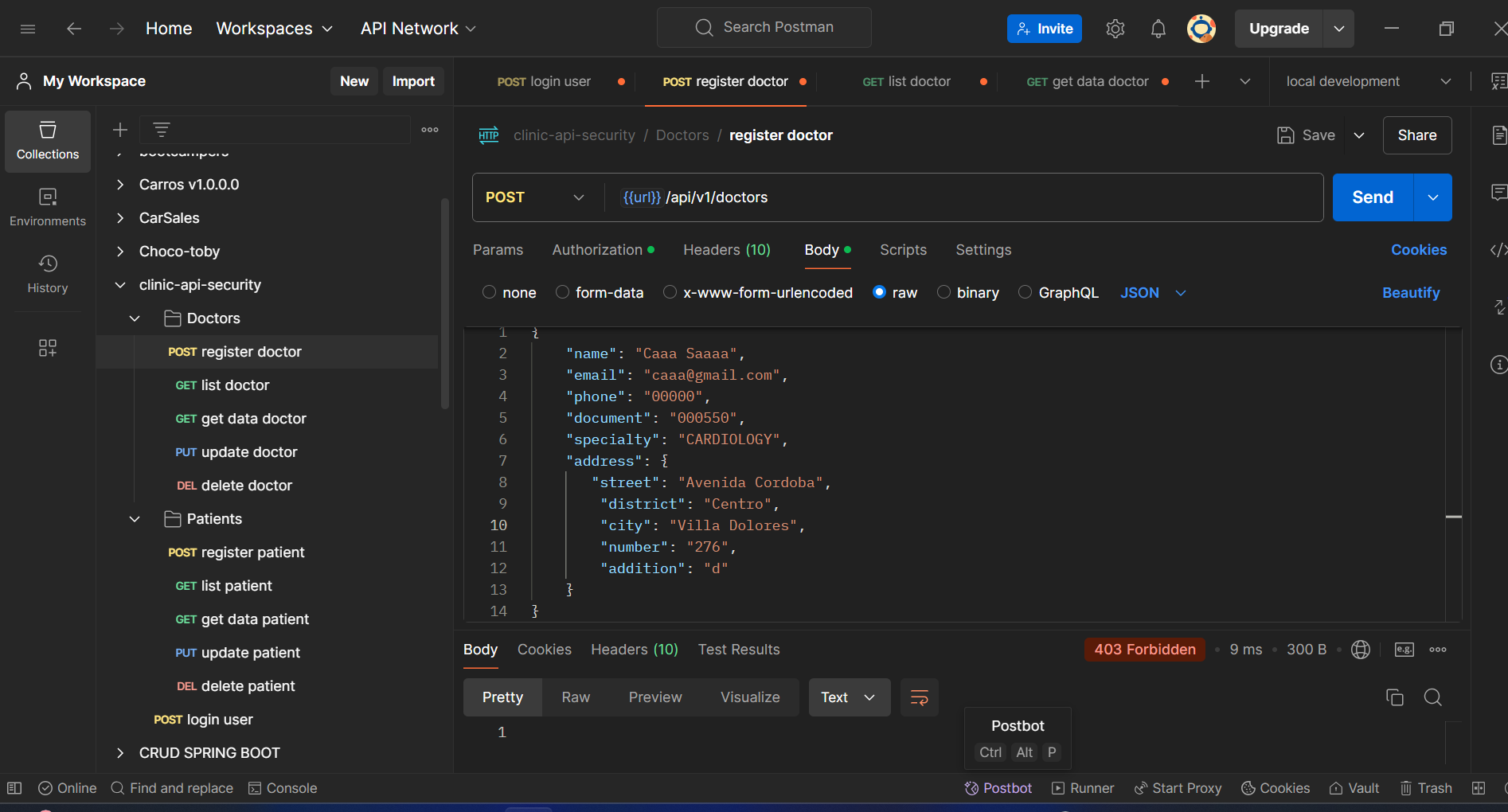Select the form-data body type
Viewport: 1508px width, 812px height.
click(x=562, y=292)
